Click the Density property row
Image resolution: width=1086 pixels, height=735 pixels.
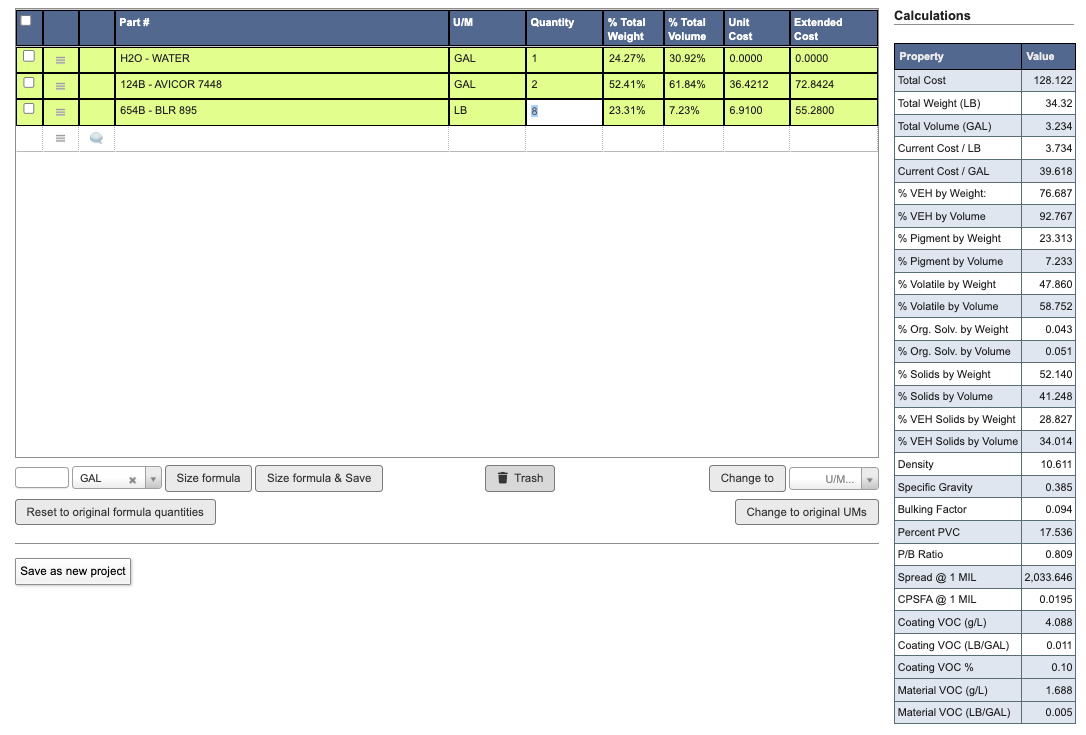click(x=984, y=464)
